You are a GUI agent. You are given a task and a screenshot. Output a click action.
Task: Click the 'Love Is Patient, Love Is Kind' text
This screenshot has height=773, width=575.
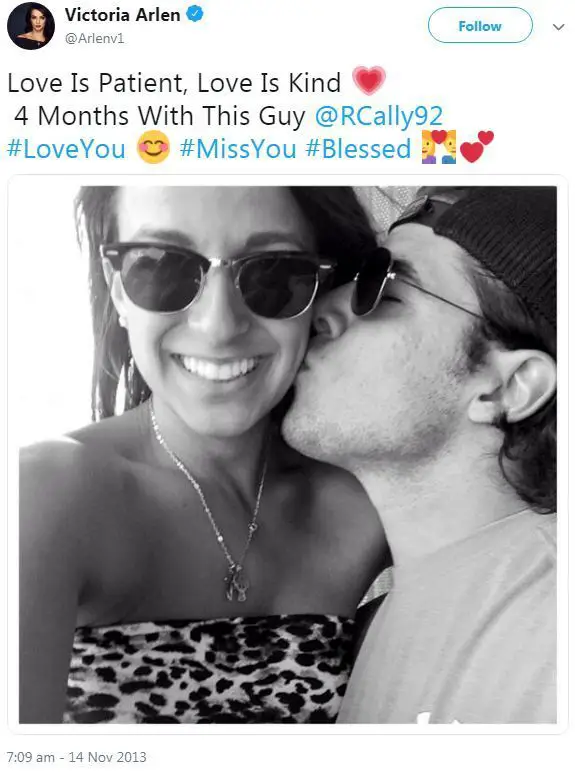point(174,83)
